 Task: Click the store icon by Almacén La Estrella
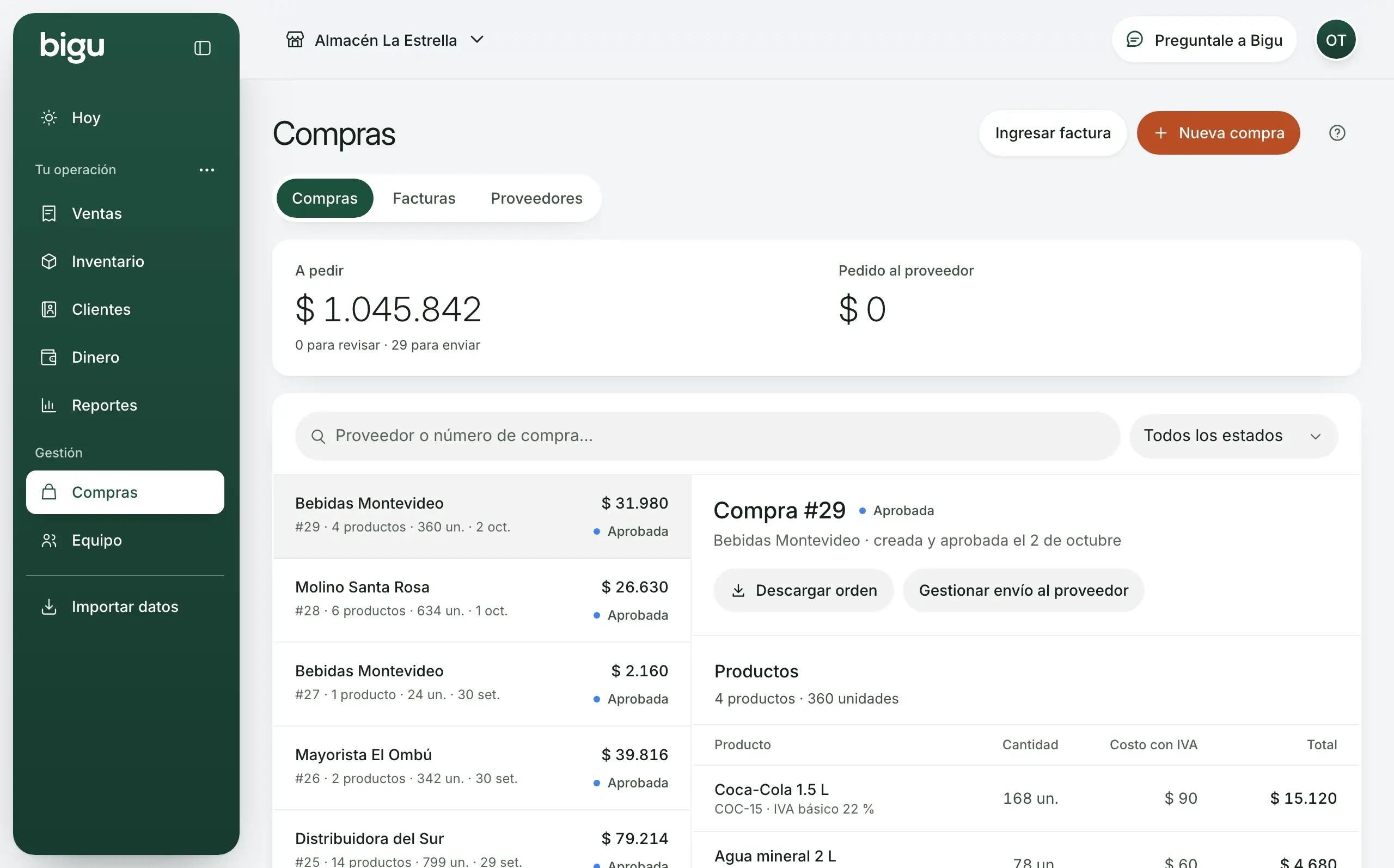pos(295,40)
